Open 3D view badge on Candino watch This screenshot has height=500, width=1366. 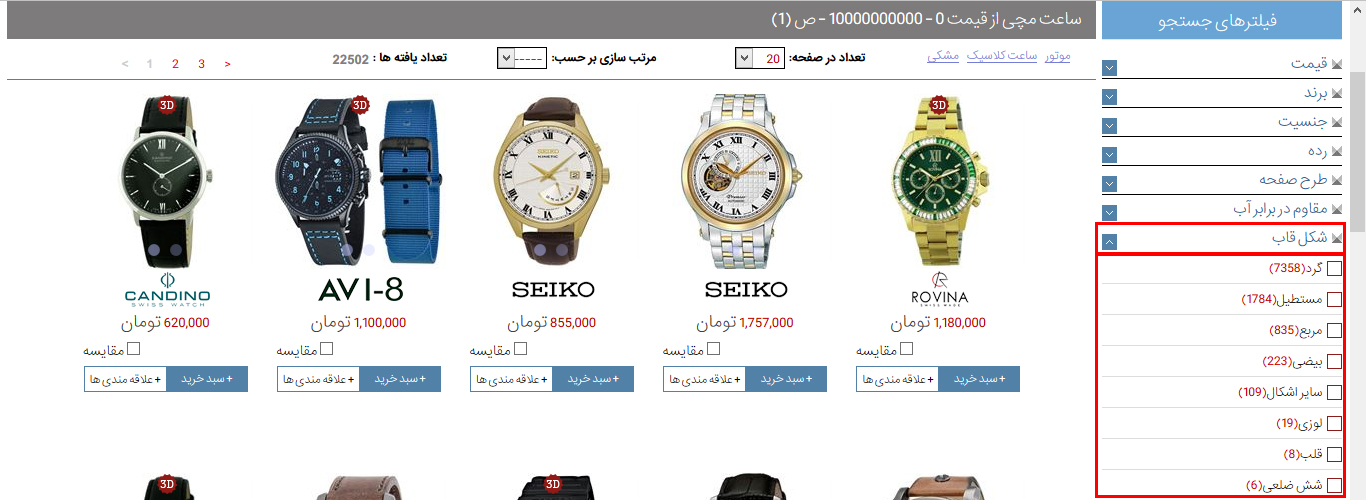click(x=167, y=104)
